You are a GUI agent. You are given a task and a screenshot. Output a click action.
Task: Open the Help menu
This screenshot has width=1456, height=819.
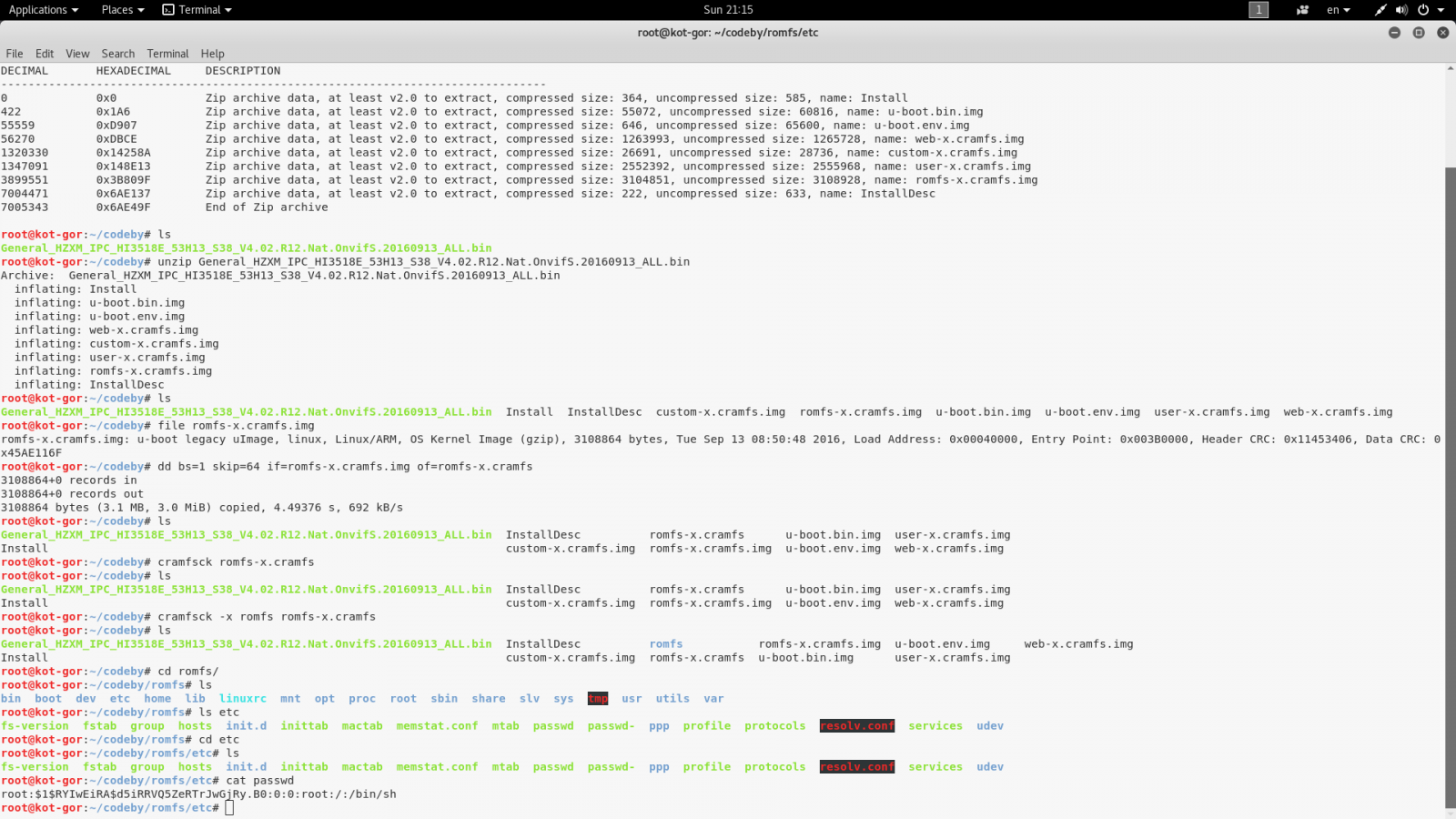[x=212, y=54]
